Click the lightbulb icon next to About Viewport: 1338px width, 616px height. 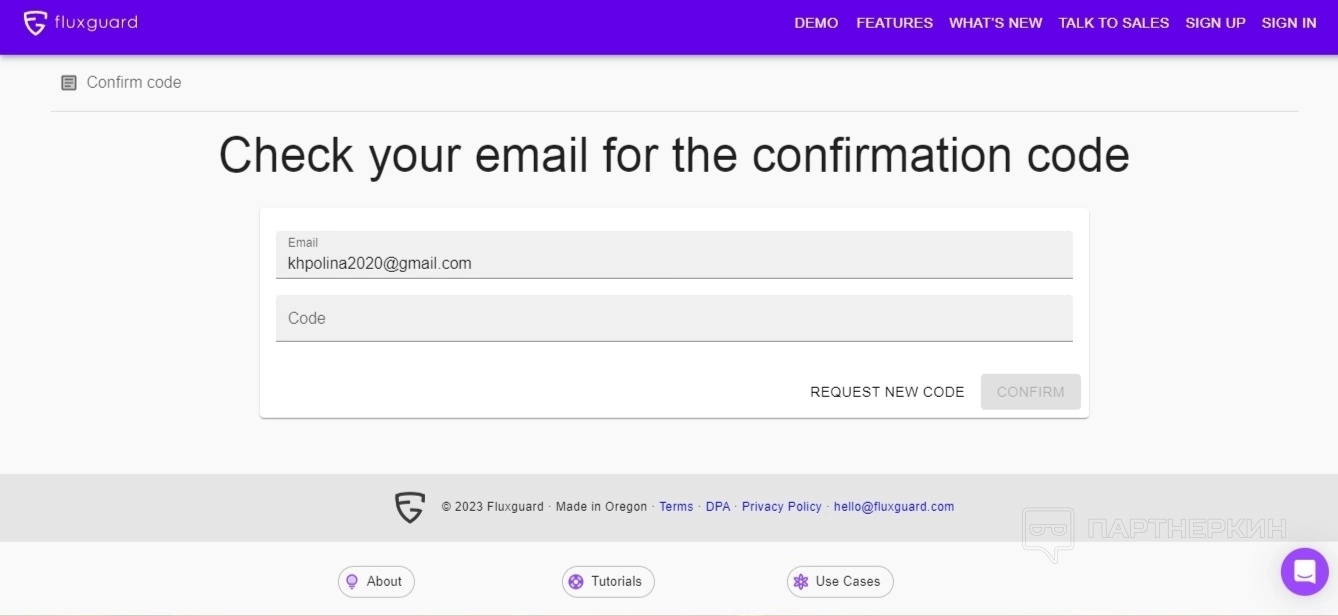tap(352, 582)
